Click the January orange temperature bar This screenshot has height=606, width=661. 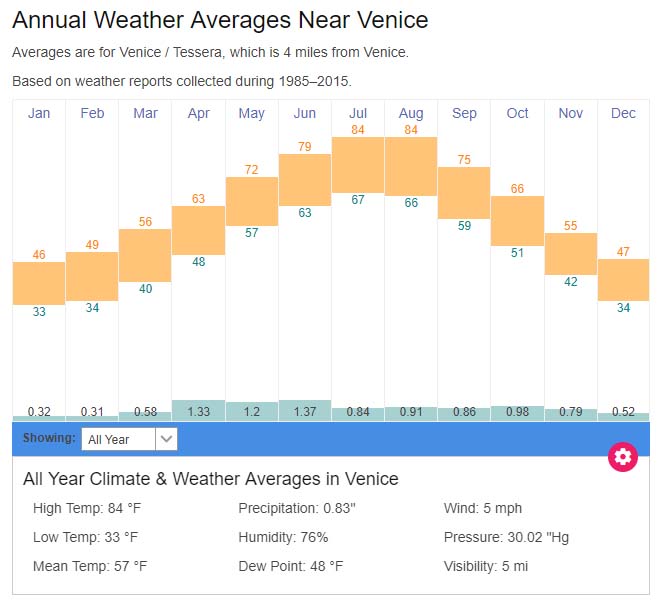(x=39, y=283)
